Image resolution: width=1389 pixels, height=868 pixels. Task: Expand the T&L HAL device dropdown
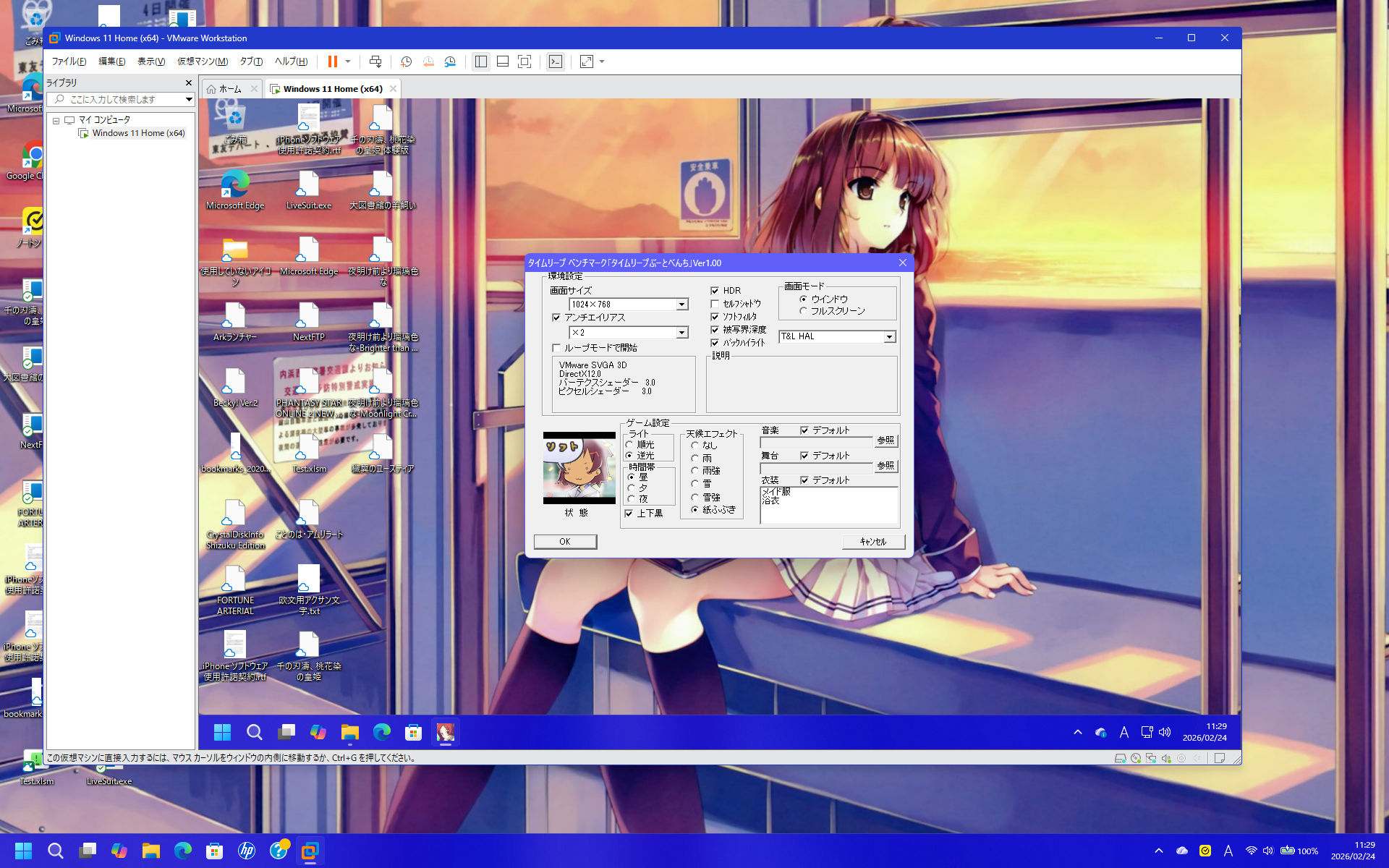click(889, 337)
